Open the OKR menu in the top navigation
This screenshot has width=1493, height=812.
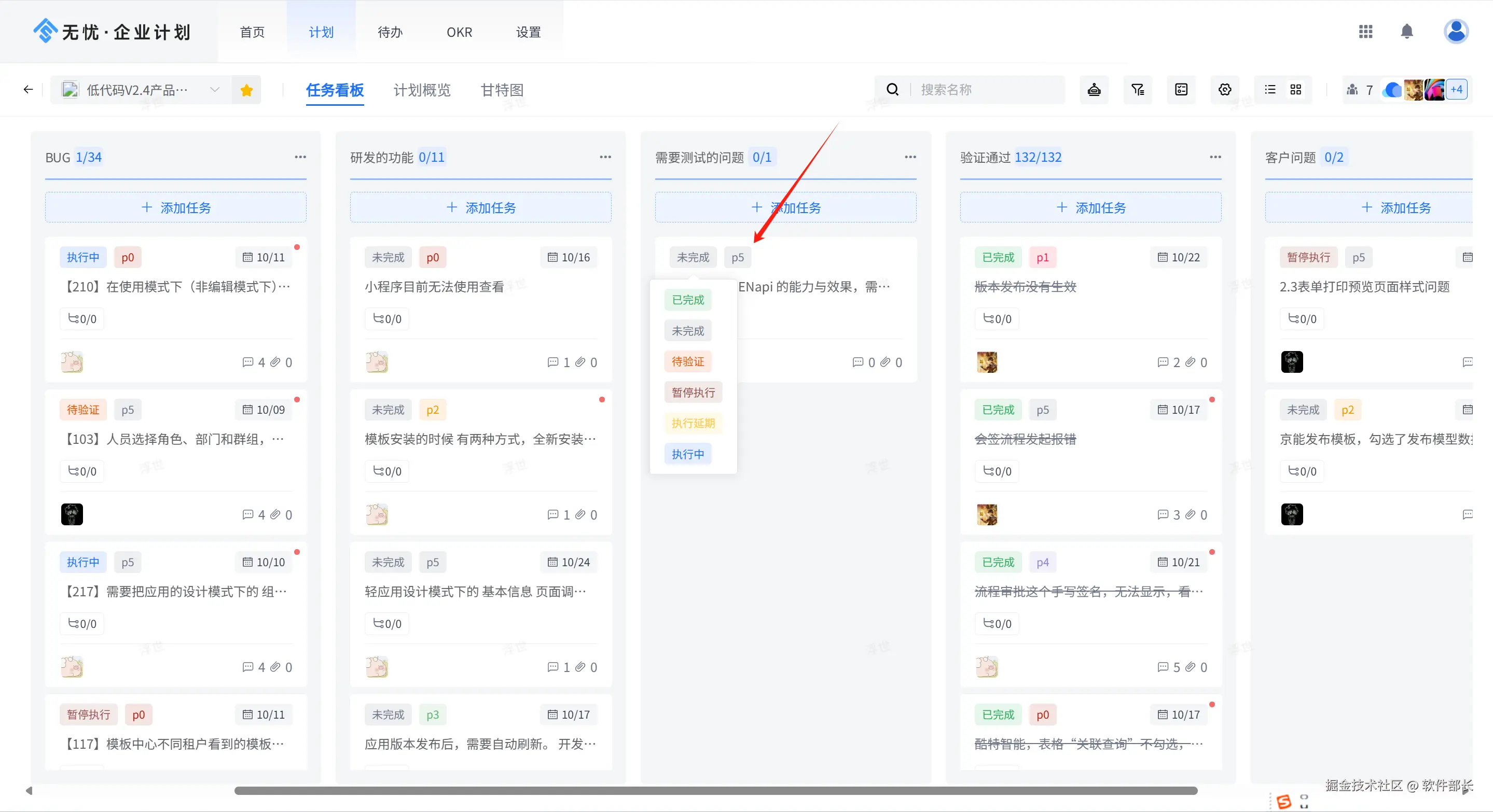(459, 33)
